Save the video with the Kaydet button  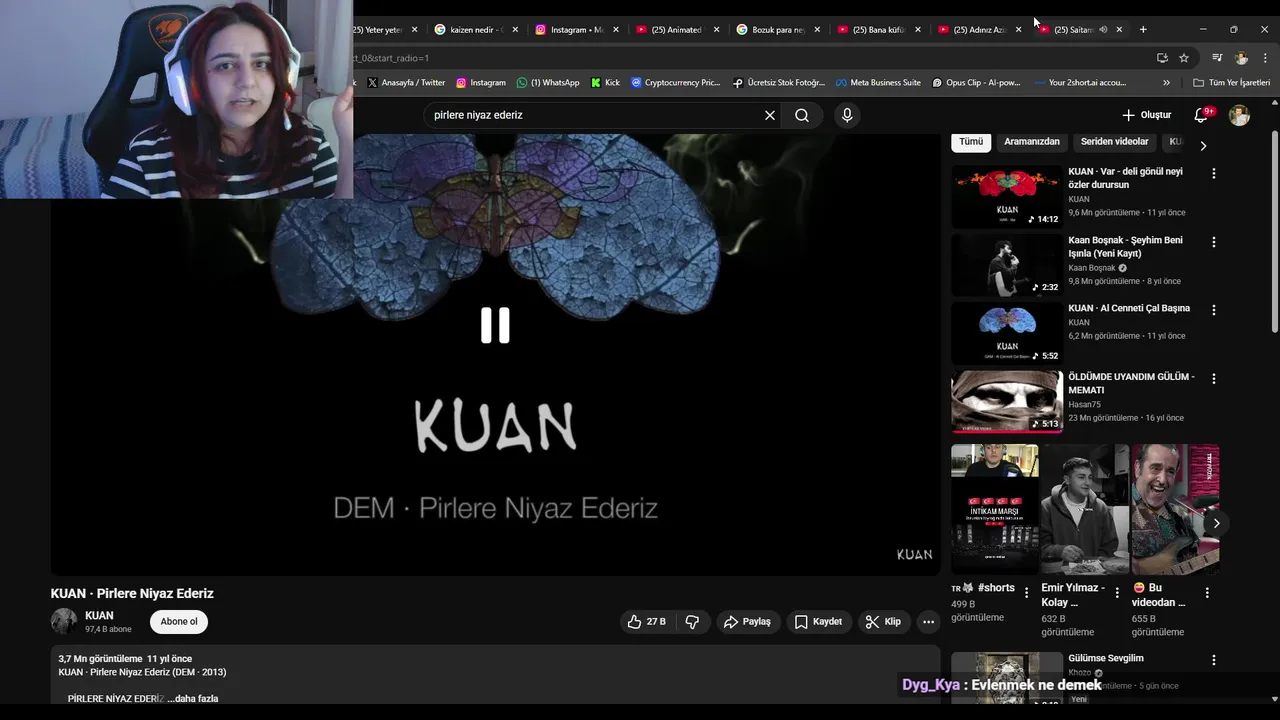coord(818,622)
